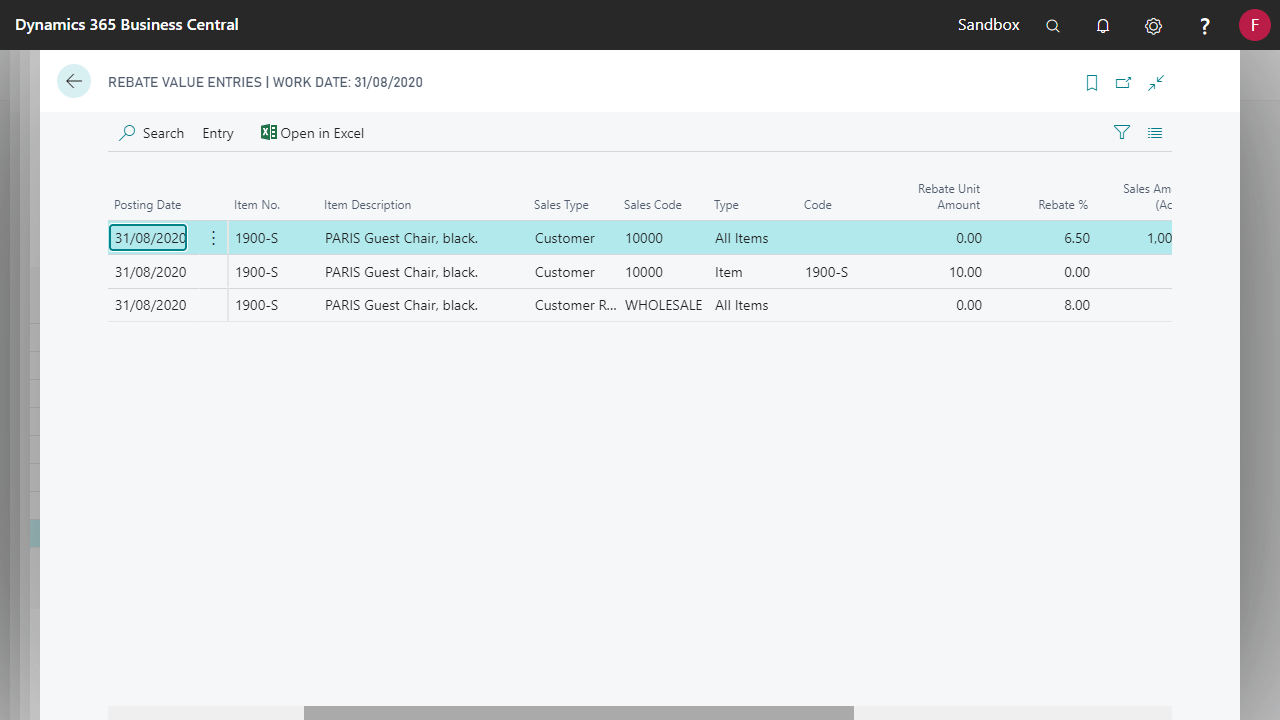Open user account avatar F
The height and width of the screenshot is (720, 1280).
point(1254,25)
